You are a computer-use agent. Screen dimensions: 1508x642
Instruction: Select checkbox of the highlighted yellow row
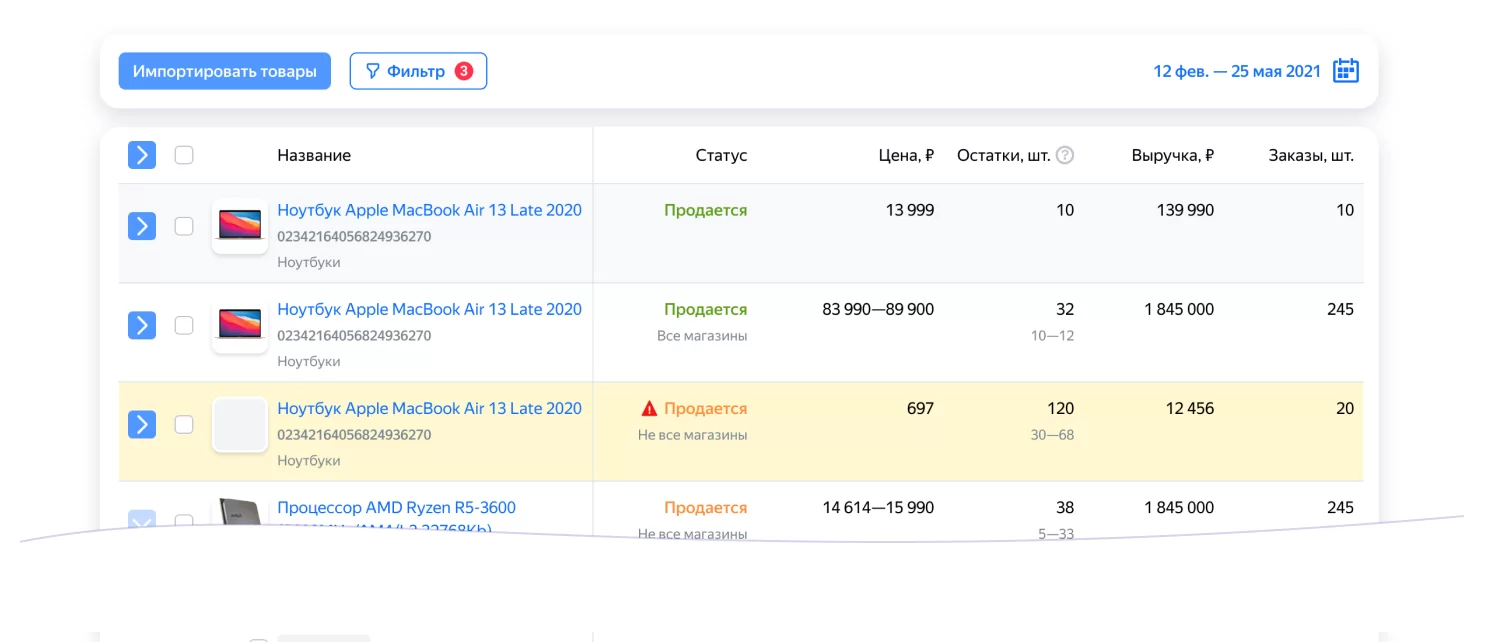184,424
